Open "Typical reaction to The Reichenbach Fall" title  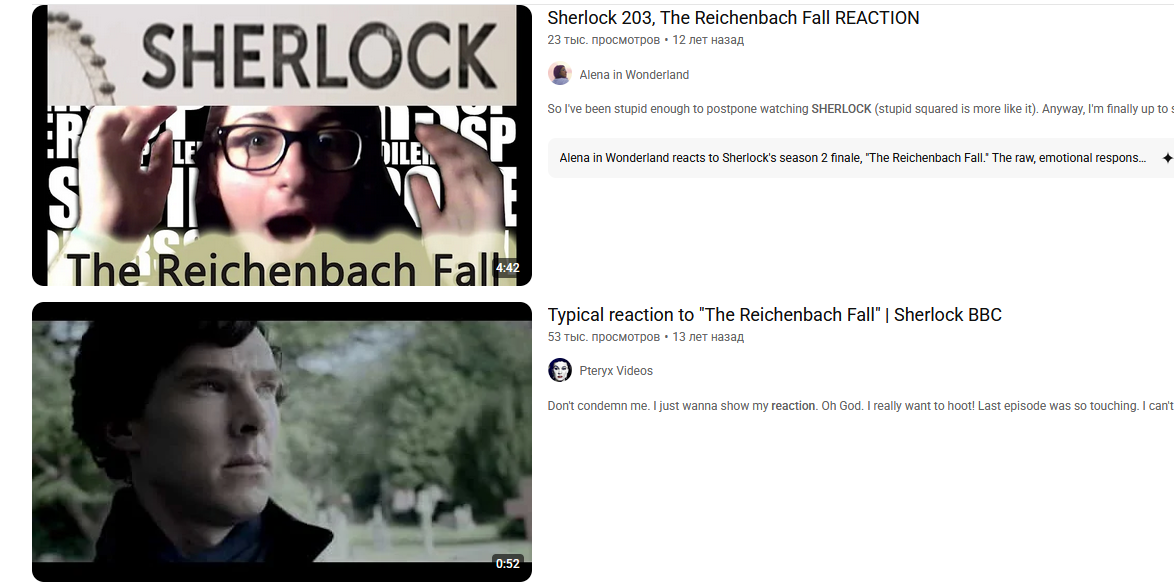click(x=774, y=315)
